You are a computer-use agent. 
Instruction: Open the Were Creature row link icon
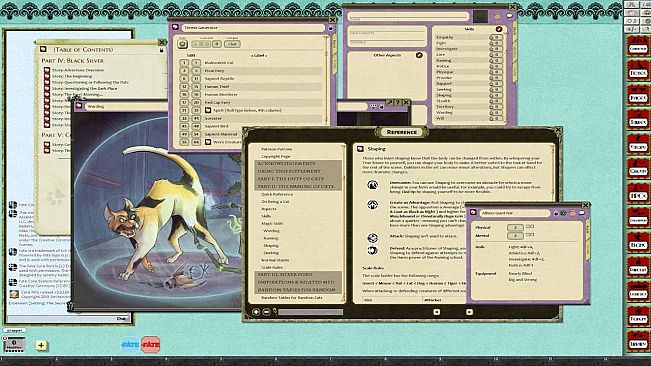click(208, 142)
